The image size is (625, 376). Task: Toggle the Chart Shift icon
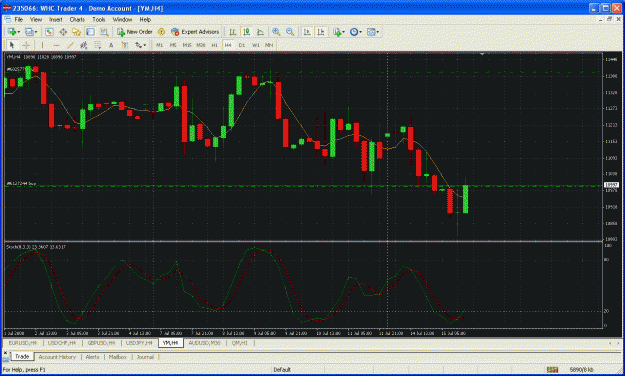point(320,32)
